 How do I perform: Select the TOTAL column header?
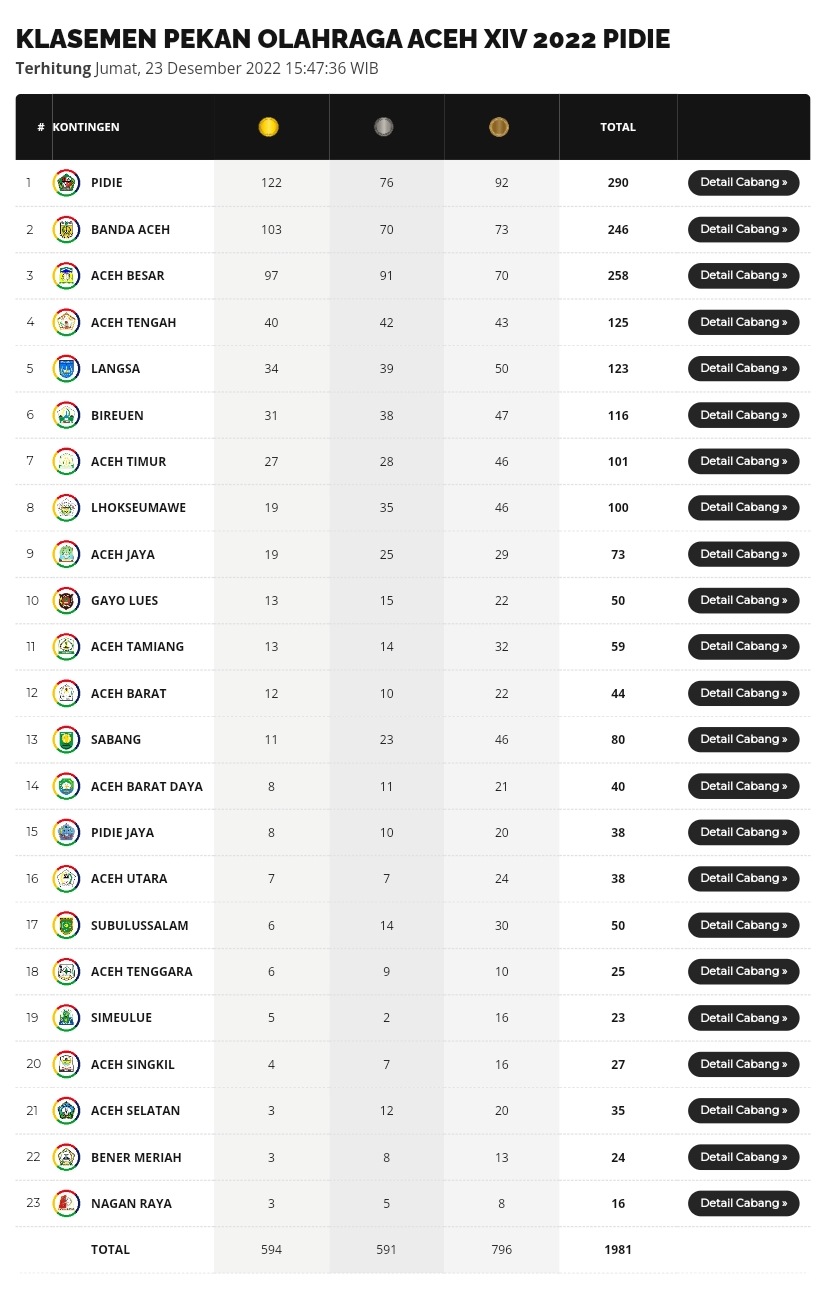pyautogui.click(x=618, y=127)
